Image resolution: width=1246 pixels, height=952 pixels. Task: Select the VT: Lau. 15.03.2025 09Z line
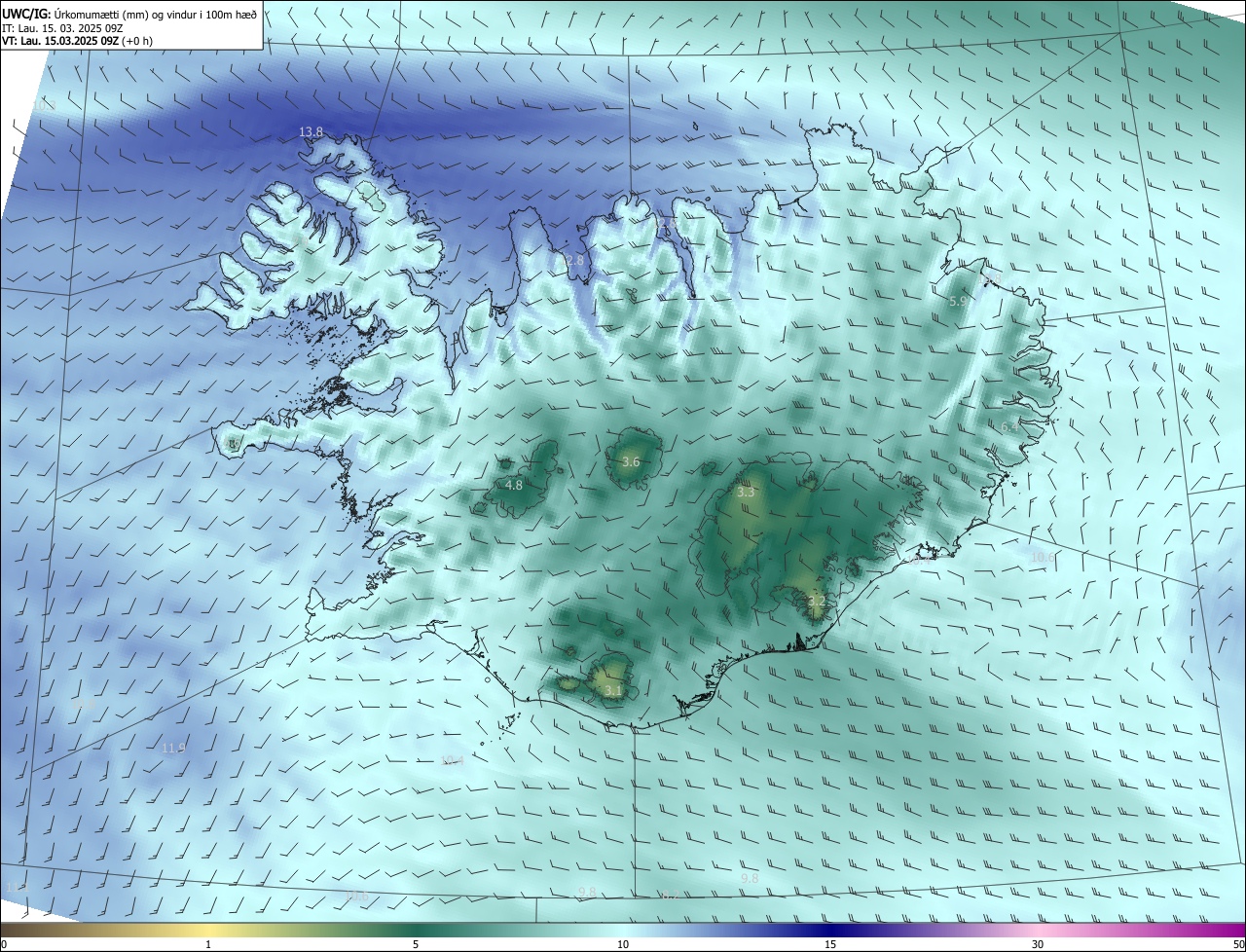77,41
